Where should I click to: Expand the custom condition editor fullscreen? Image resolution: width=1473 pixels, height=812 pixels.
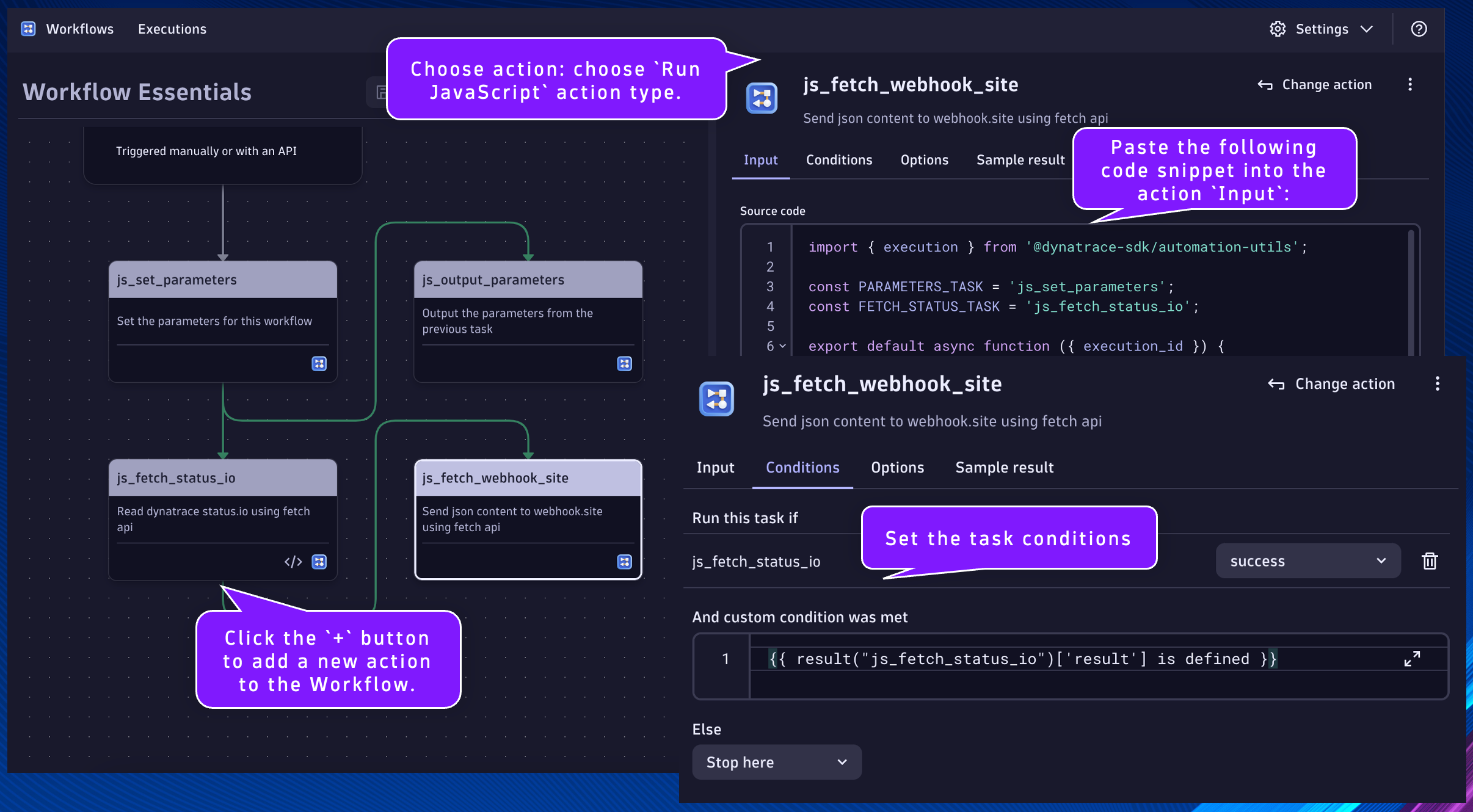coord(1412,659)
